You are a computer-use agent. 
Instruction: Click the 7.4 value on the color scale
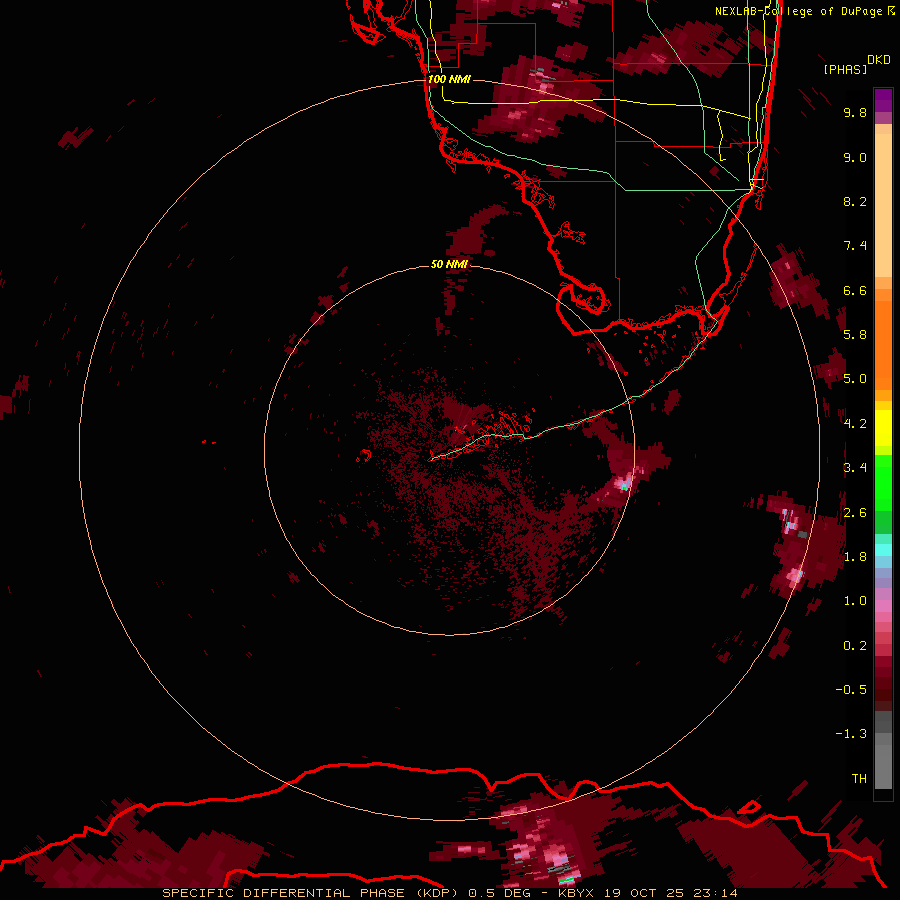855,246
